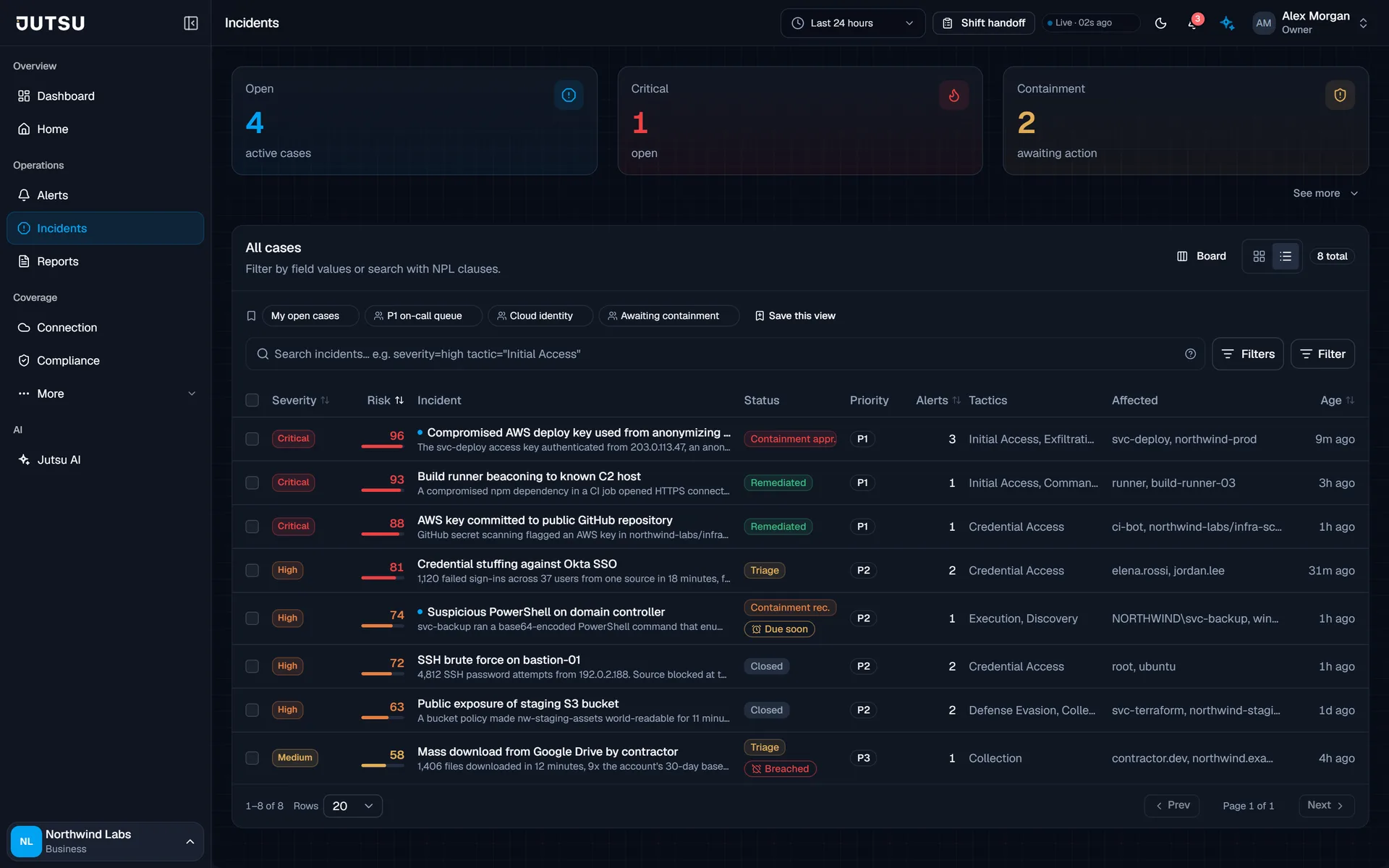1389x868 pixels.
Task: Check the Build runner beaconing row
Action: [x=252, y=482]
